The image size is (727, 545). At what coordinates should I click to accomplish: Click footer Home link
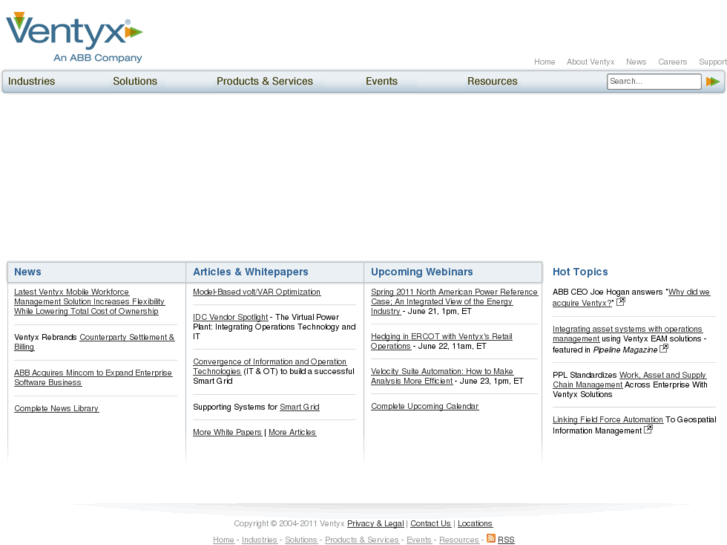223,540
